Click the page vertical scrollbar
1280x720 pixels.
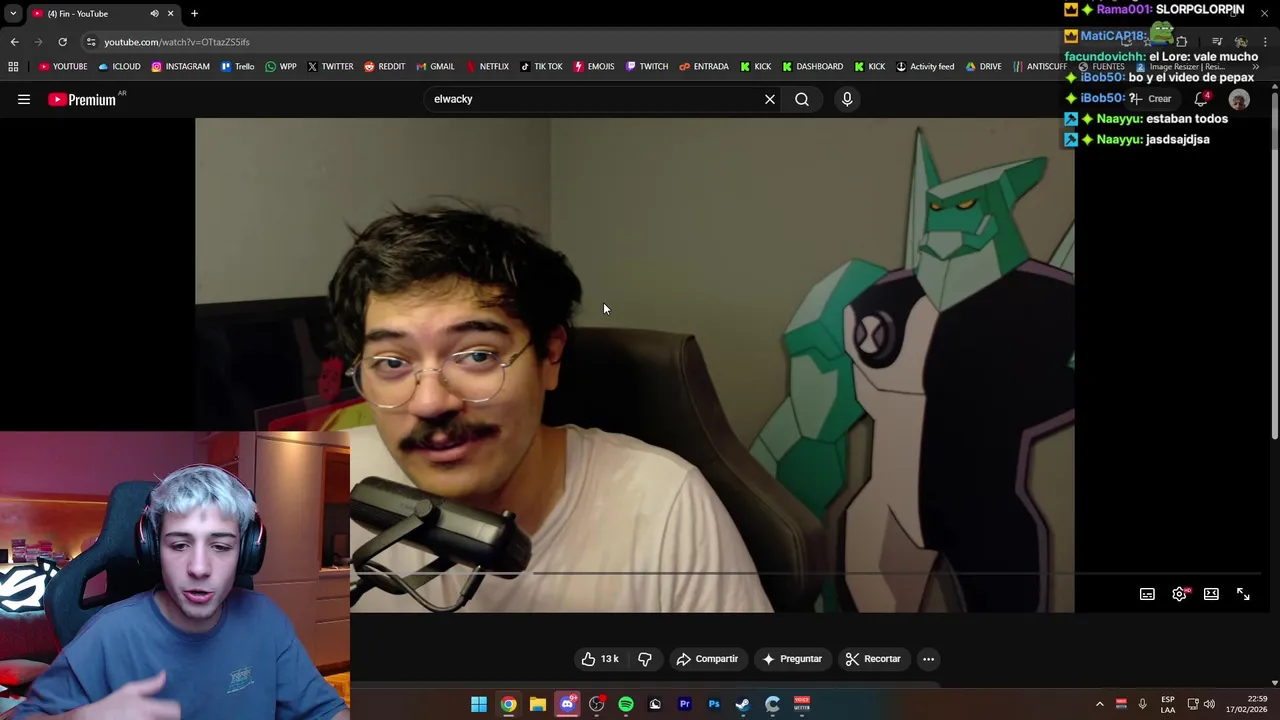pyautogui.click(x=1274, y=265)
